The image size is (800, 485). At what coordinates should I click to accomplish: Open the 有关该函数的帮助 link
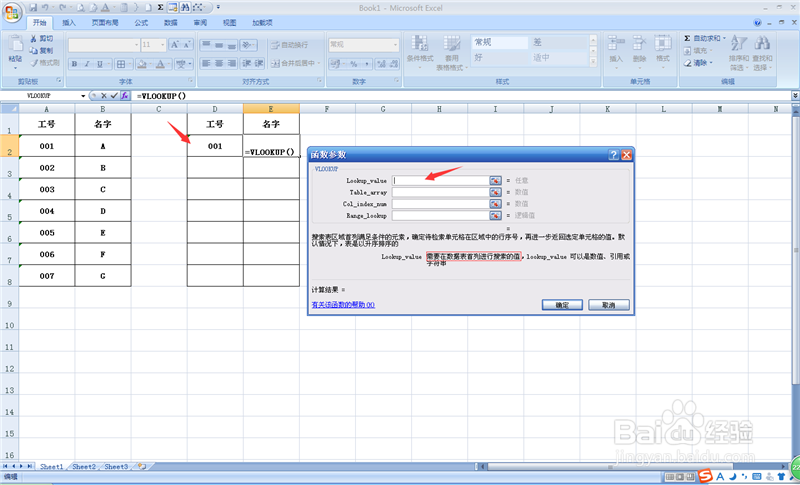click(343, 305)
